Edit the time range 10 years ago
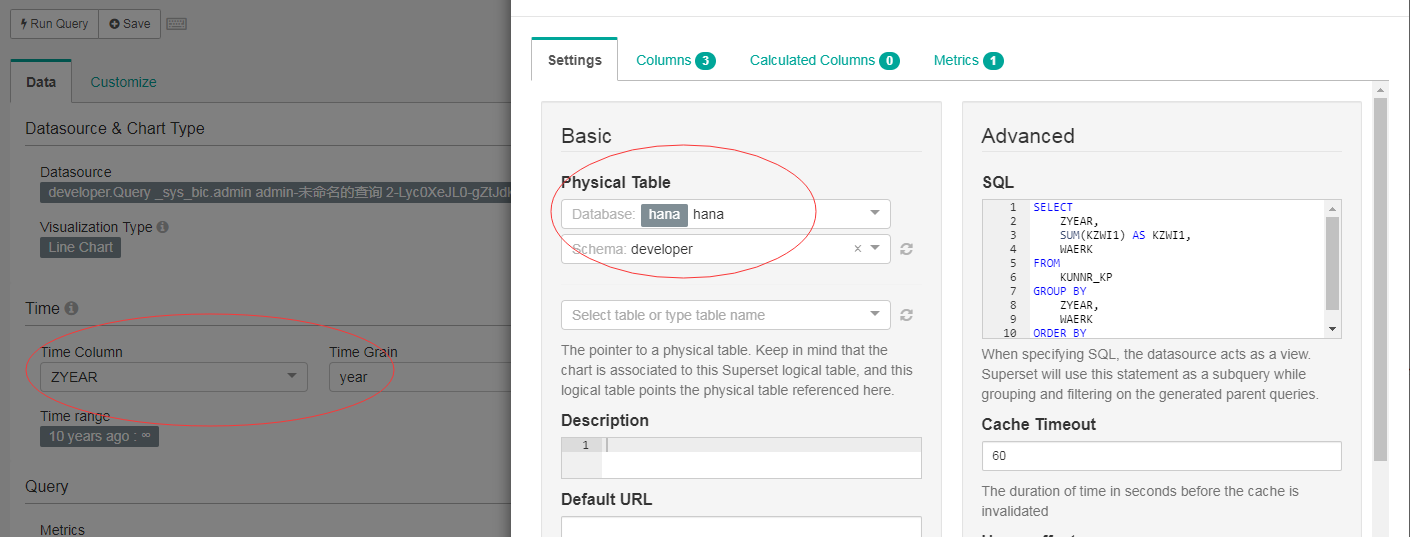Screen dimensions: 1410x537 [x=99, y=436]
